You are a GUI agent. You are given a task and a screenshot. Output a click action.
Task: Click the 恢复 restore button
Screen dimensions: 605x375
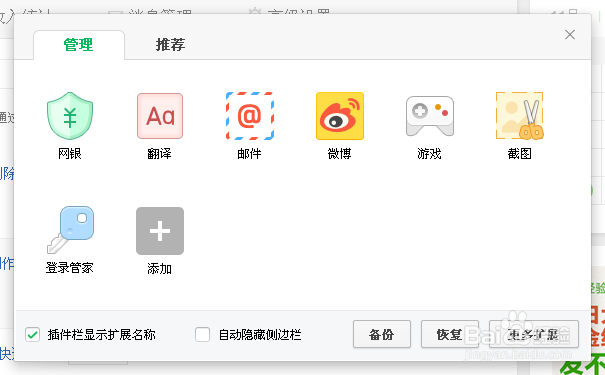coord(450,334)
